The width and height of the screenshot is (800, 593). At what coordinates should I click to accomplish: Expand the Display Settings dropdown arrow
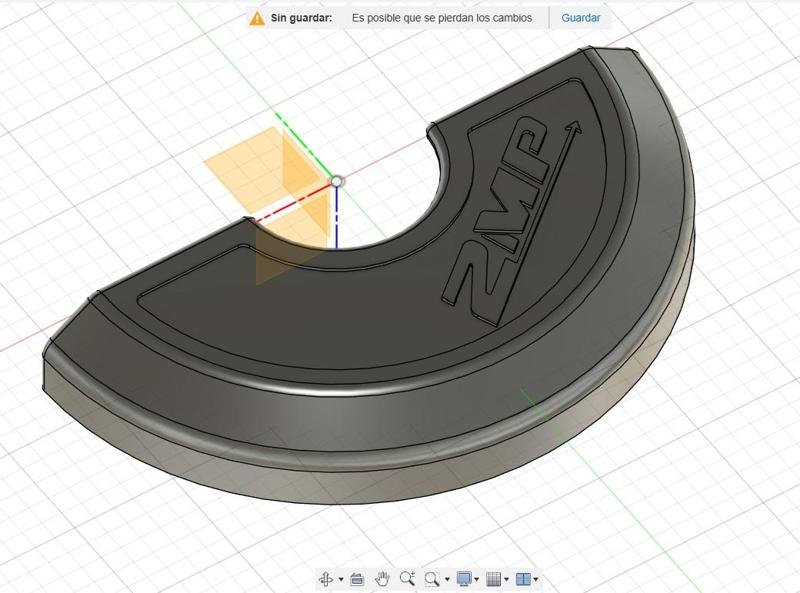pyautogui.click(x=477, y=579)
